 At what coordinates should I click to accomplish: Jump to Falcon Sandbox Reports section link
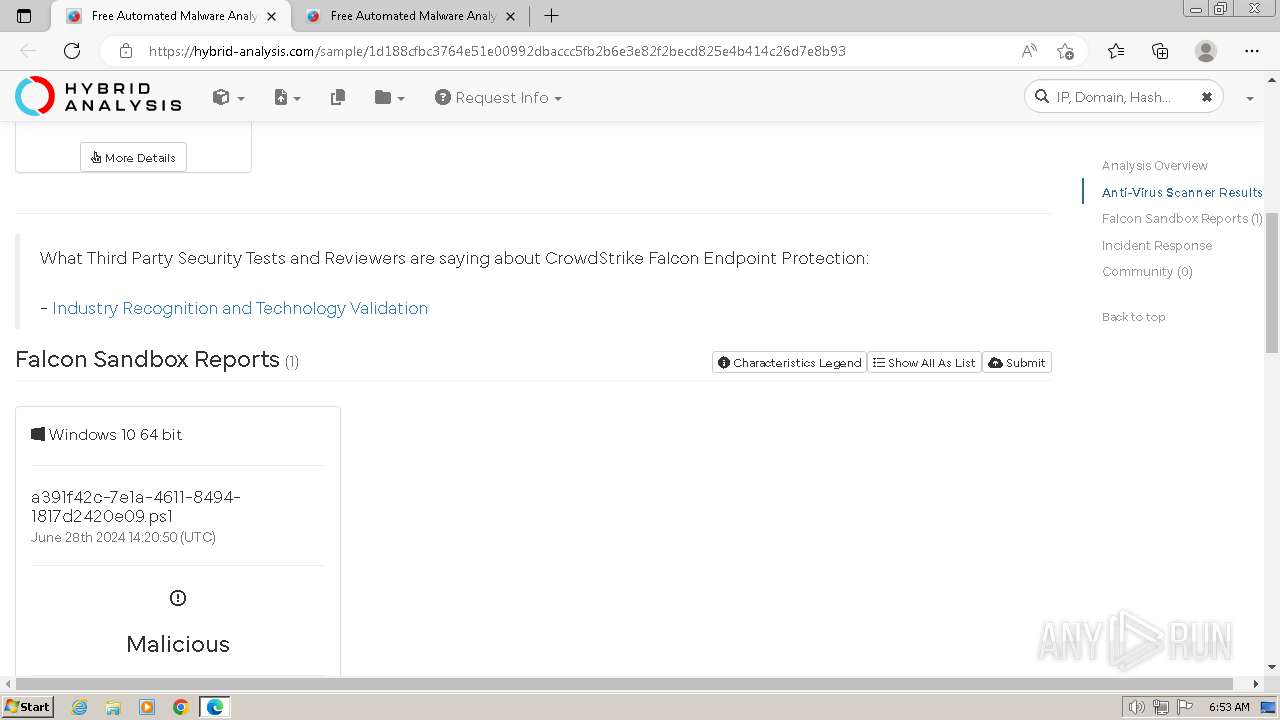[x=1182, y=218]
